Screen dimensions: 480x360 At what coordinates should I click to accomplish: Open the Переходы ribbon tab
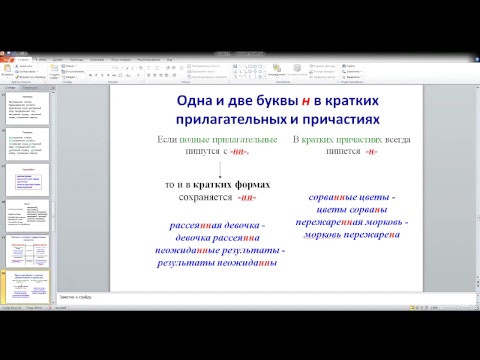click(77, 60)
